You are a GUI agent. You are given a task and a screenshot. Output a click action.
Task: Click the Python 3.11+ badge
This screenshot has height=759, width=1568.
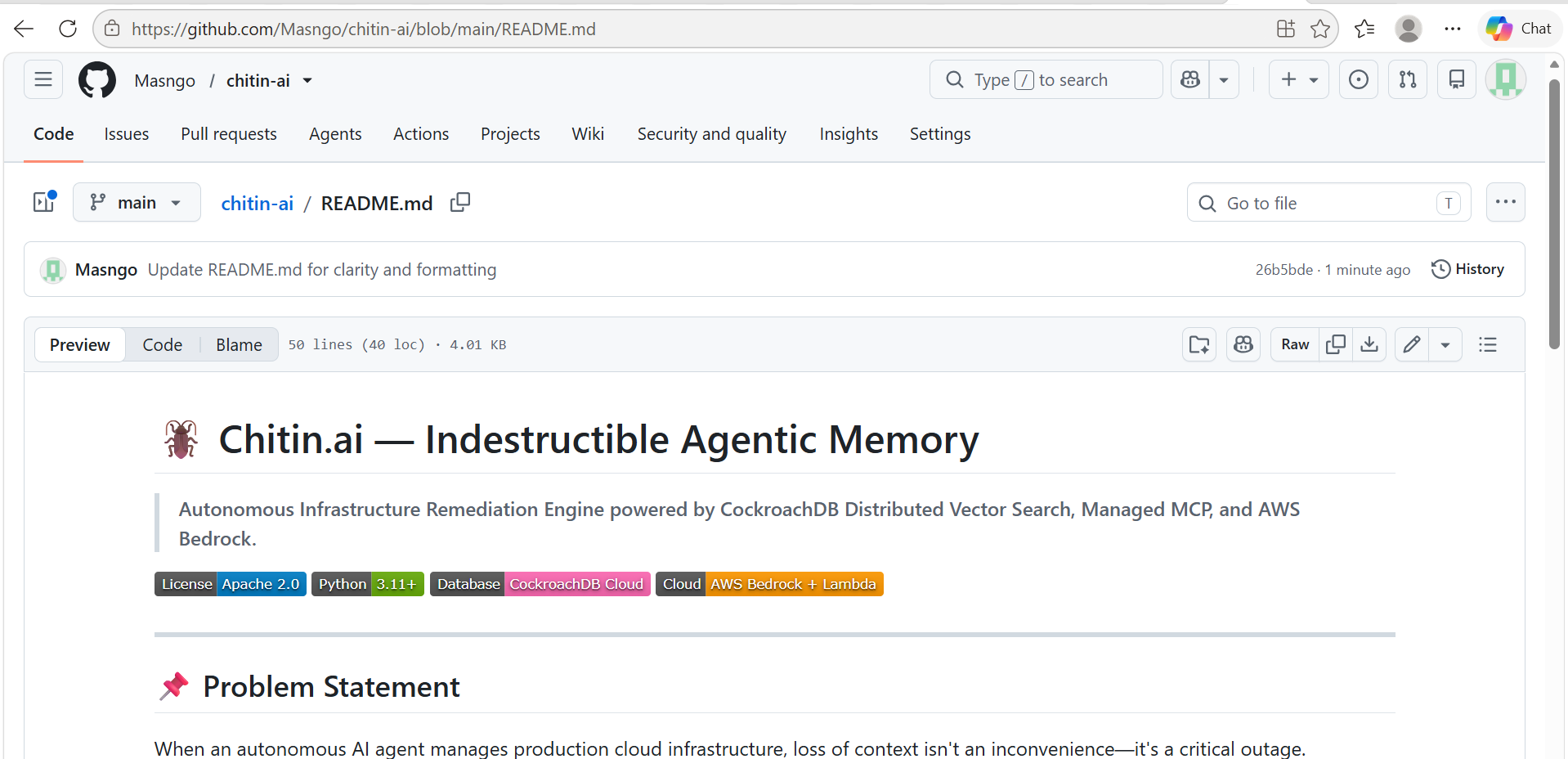pyautogui.click(x=368, y=584)
